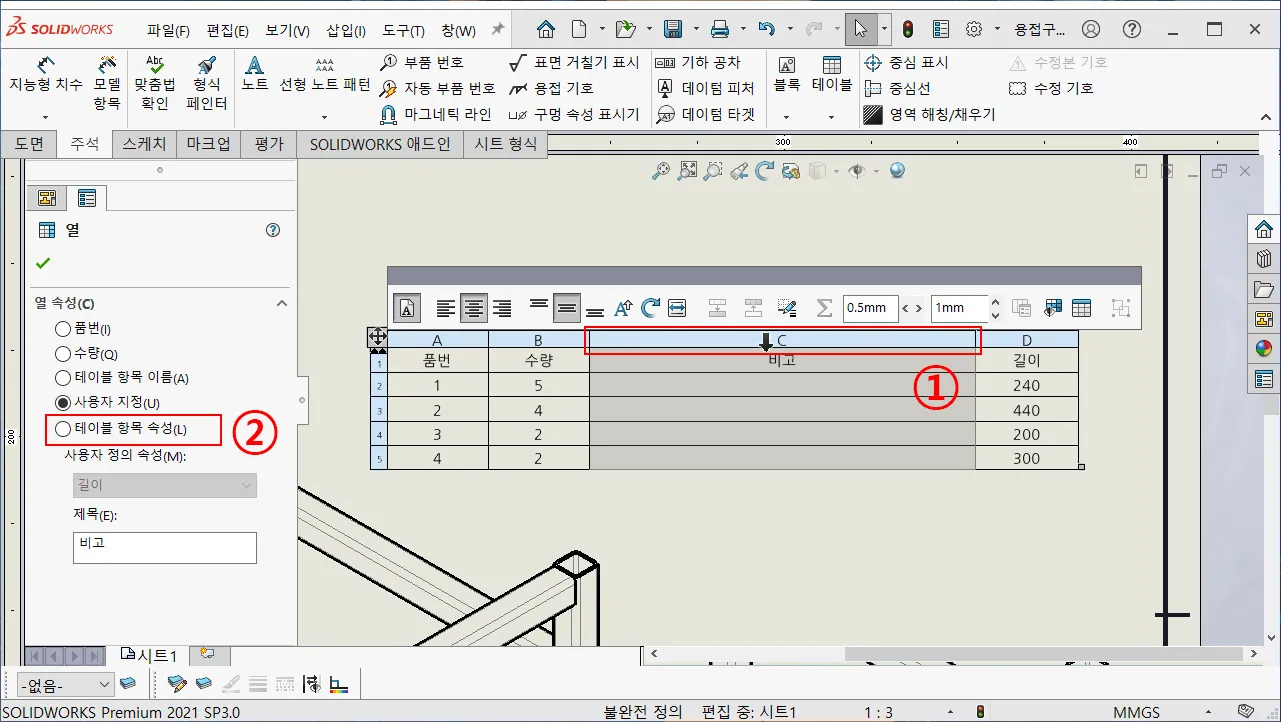Open the Options gear icon

974,28
